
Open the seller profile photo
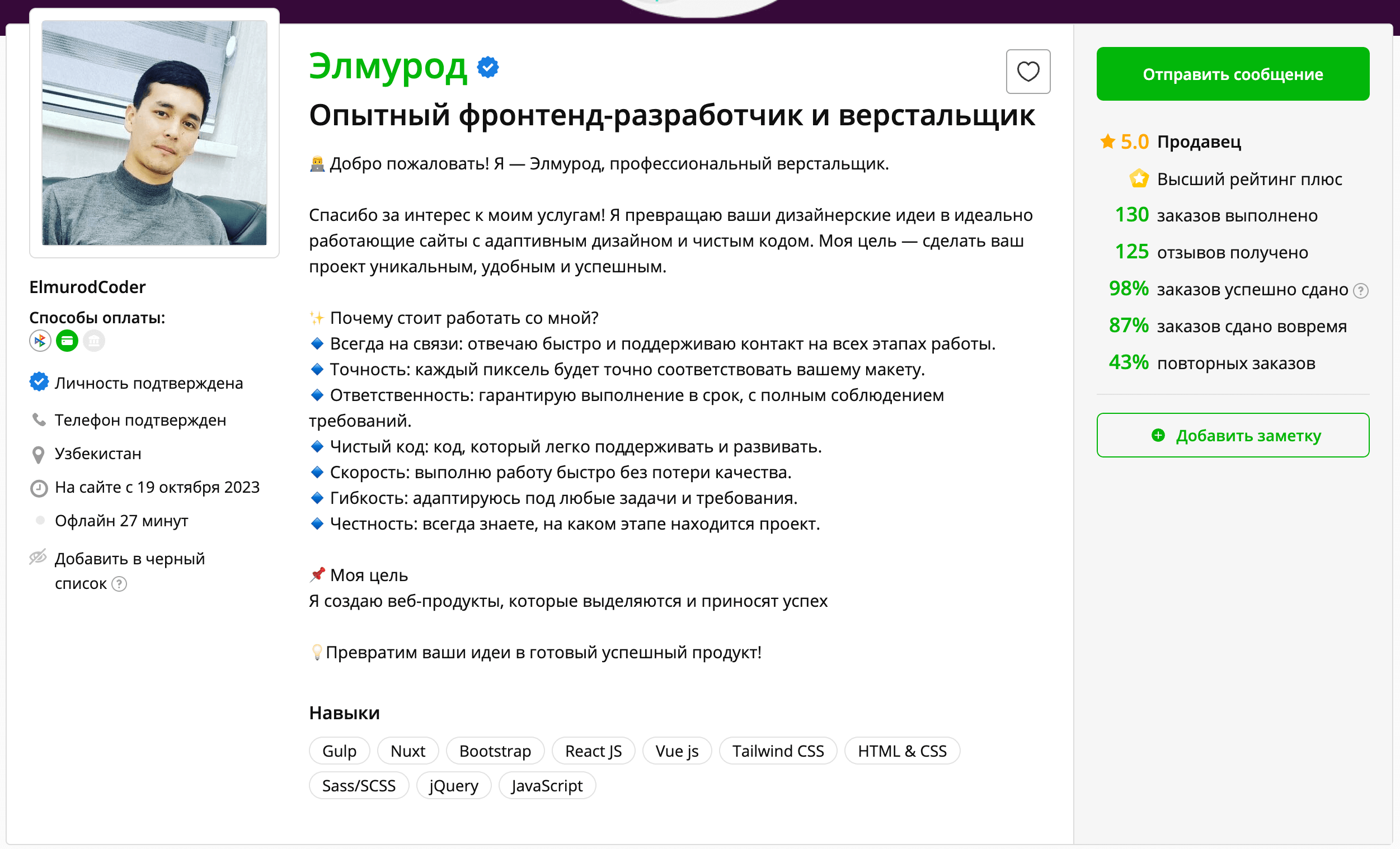[154, 133]
